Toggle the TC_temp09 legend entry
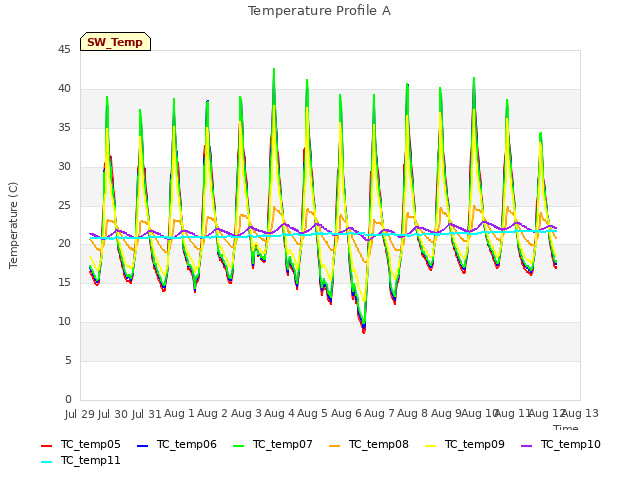Screen dimensions: 640x480 click(x=464, y=444)
